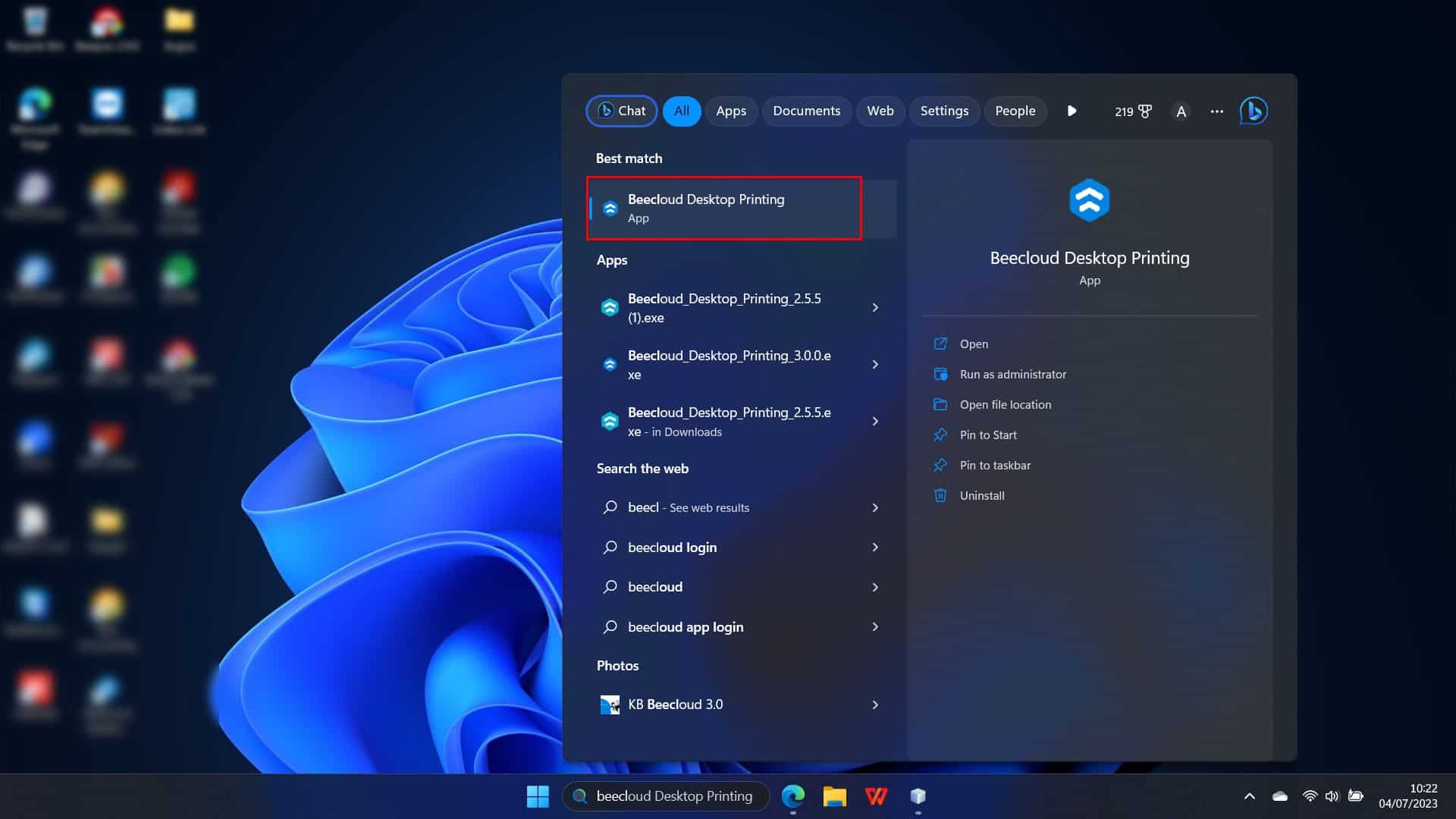Switch to the Settings filter tab
Image resolution: width=1456 pixels, height=819 pixels.
(944, 111)
